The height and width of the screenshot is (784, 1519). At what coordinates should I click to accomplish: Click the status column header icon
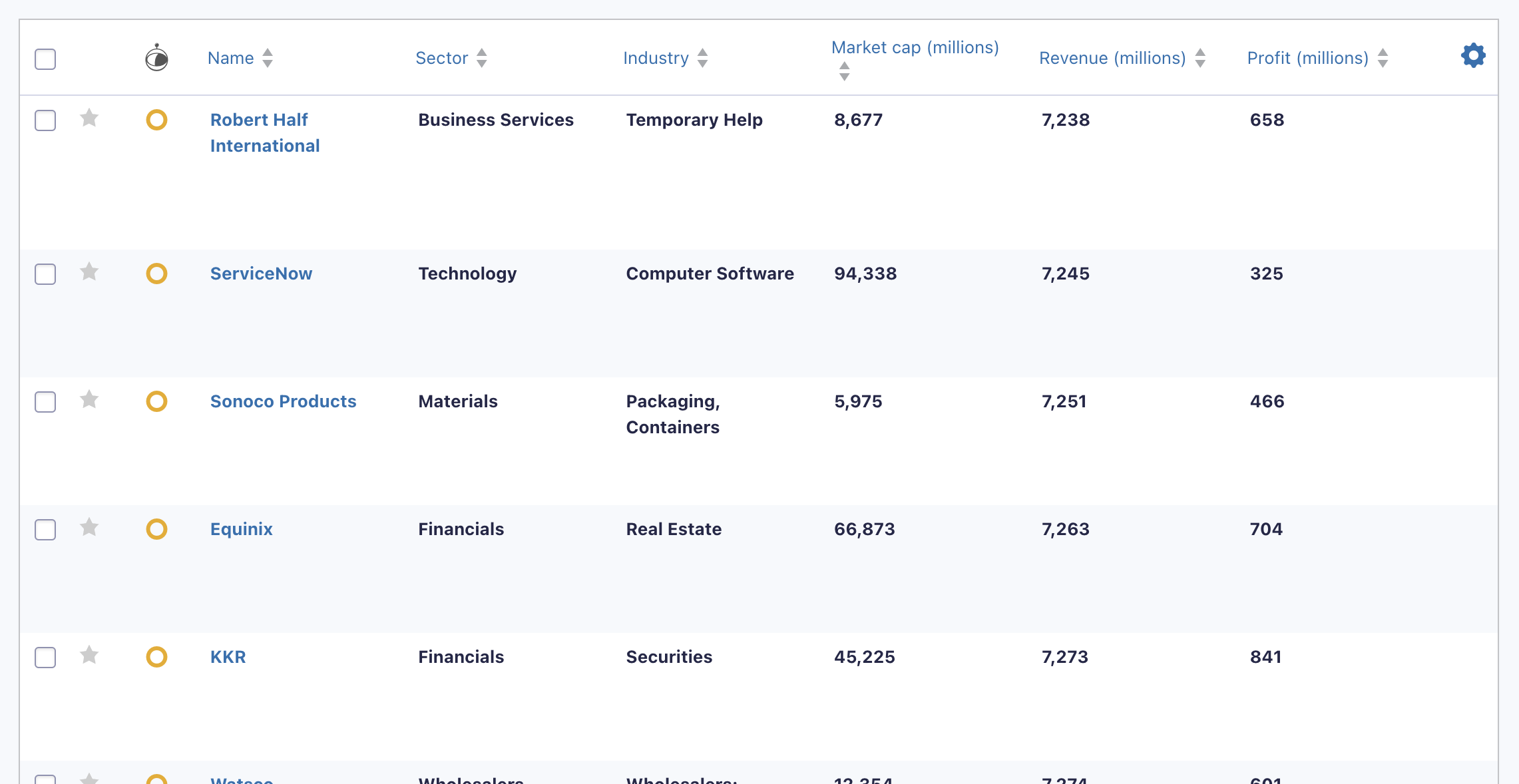coord(156,58)
